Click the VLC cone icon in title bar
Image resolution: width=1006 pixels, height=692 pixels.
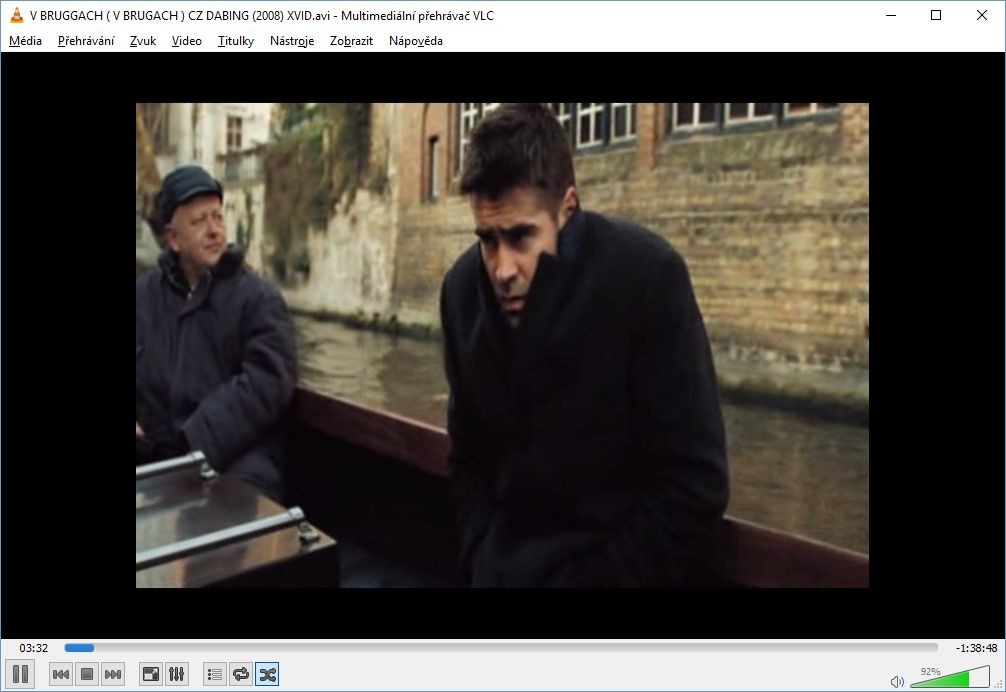[16, 15]
